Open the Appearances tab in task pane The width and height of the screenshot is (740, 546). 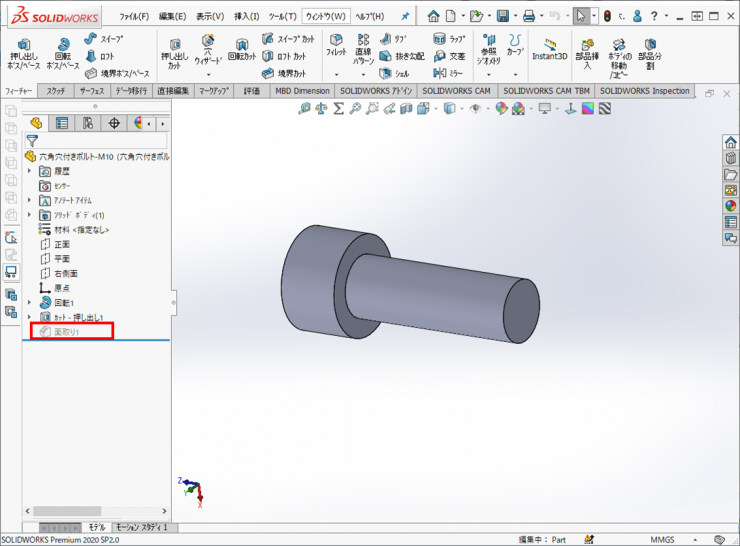[x=730, y=205]
